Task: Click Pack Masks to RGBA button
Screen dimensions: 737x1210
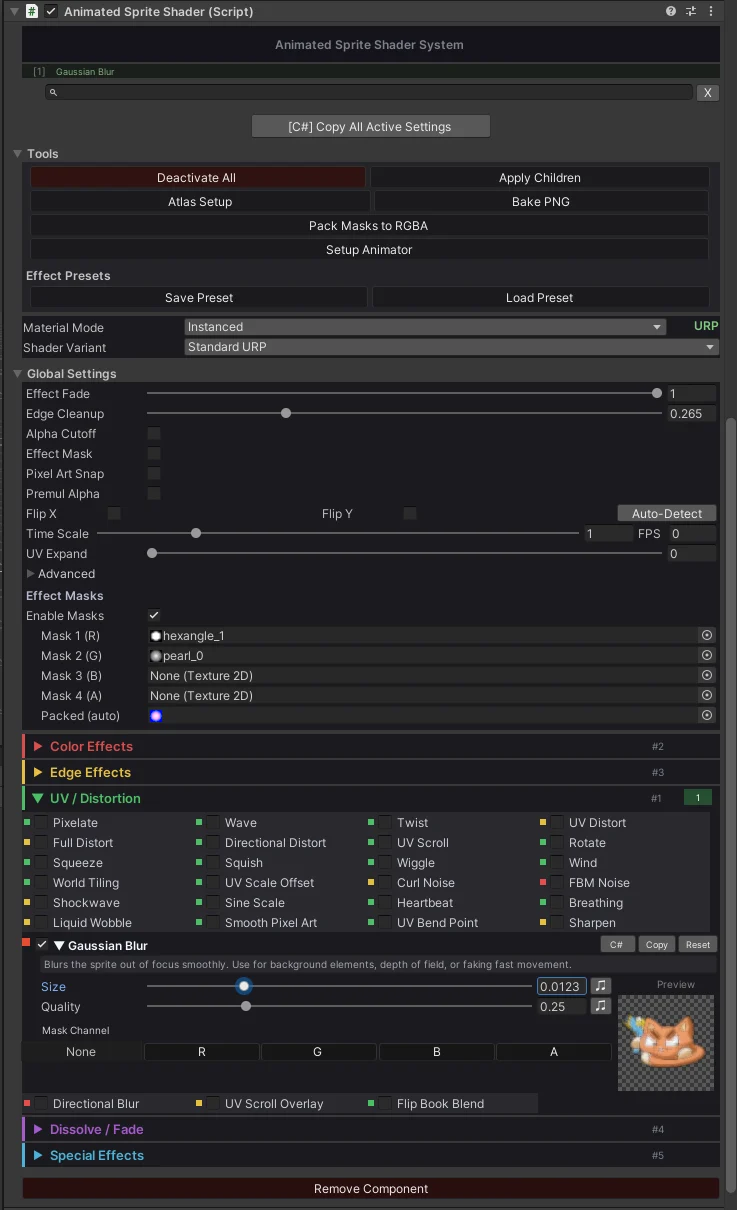Action: pos(369,225)
